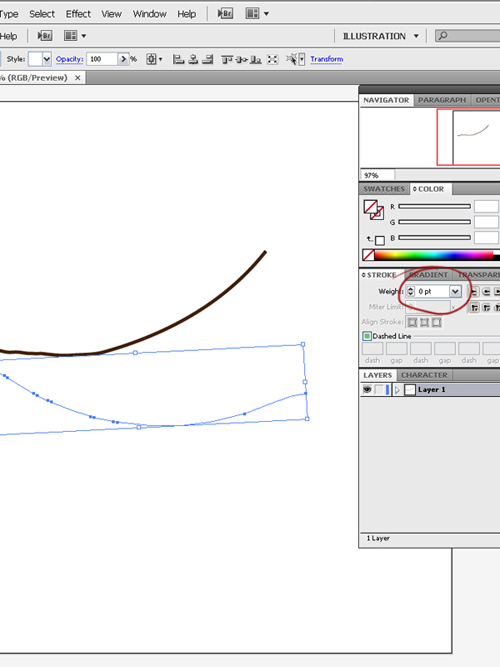Viewport: 500px width, 667px height.
Task: Click the Transform link
Action: 326,59
